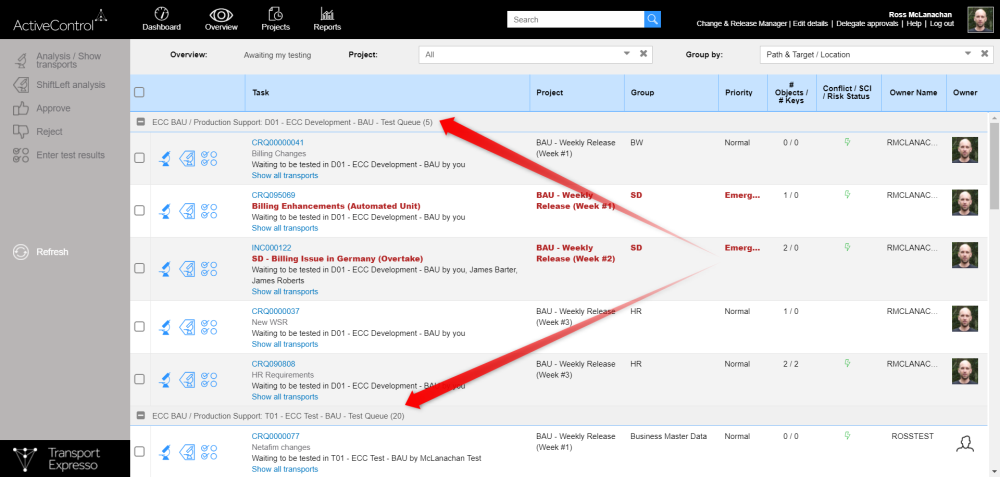Click ShiftLeft icon for INC000122 row

click(x=186, y=268)
